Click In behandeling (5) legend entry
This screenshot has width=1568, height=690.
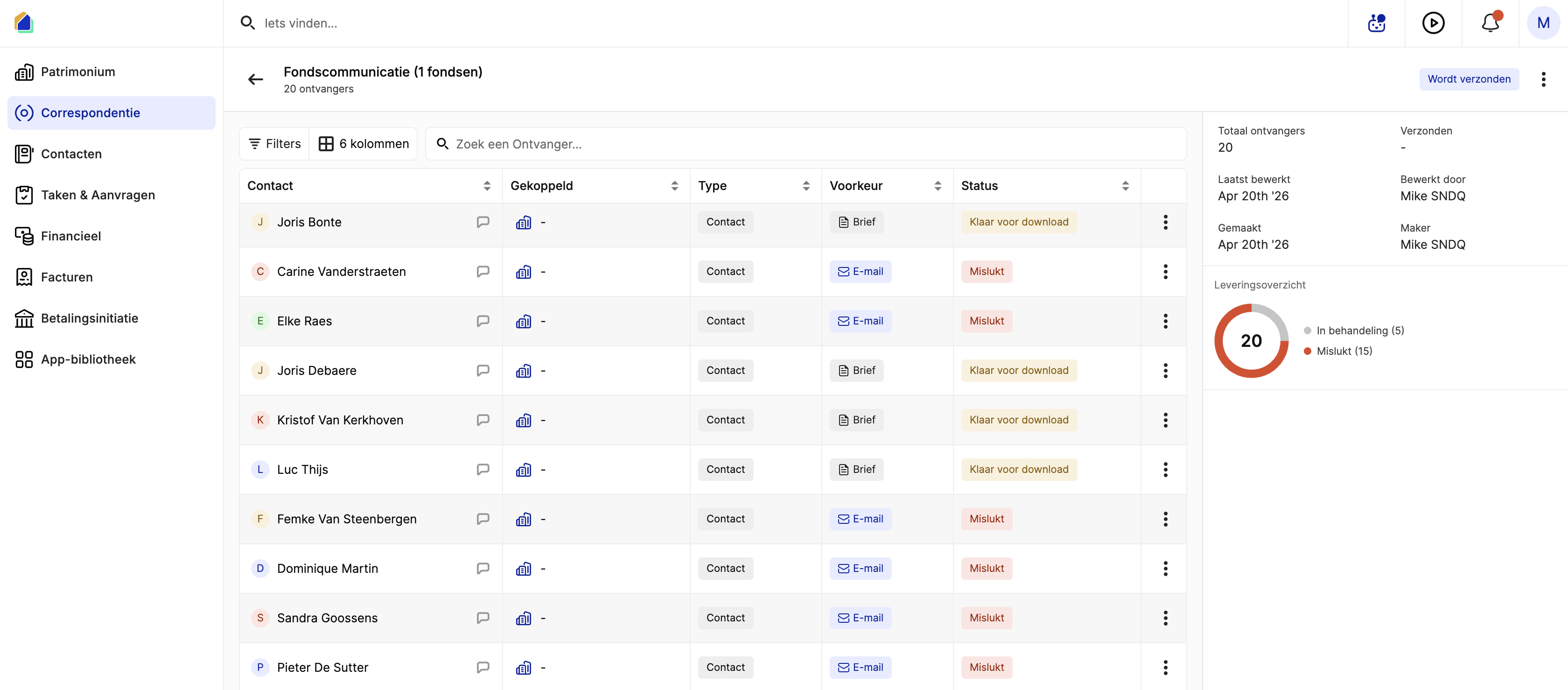tap(1354, 331)
